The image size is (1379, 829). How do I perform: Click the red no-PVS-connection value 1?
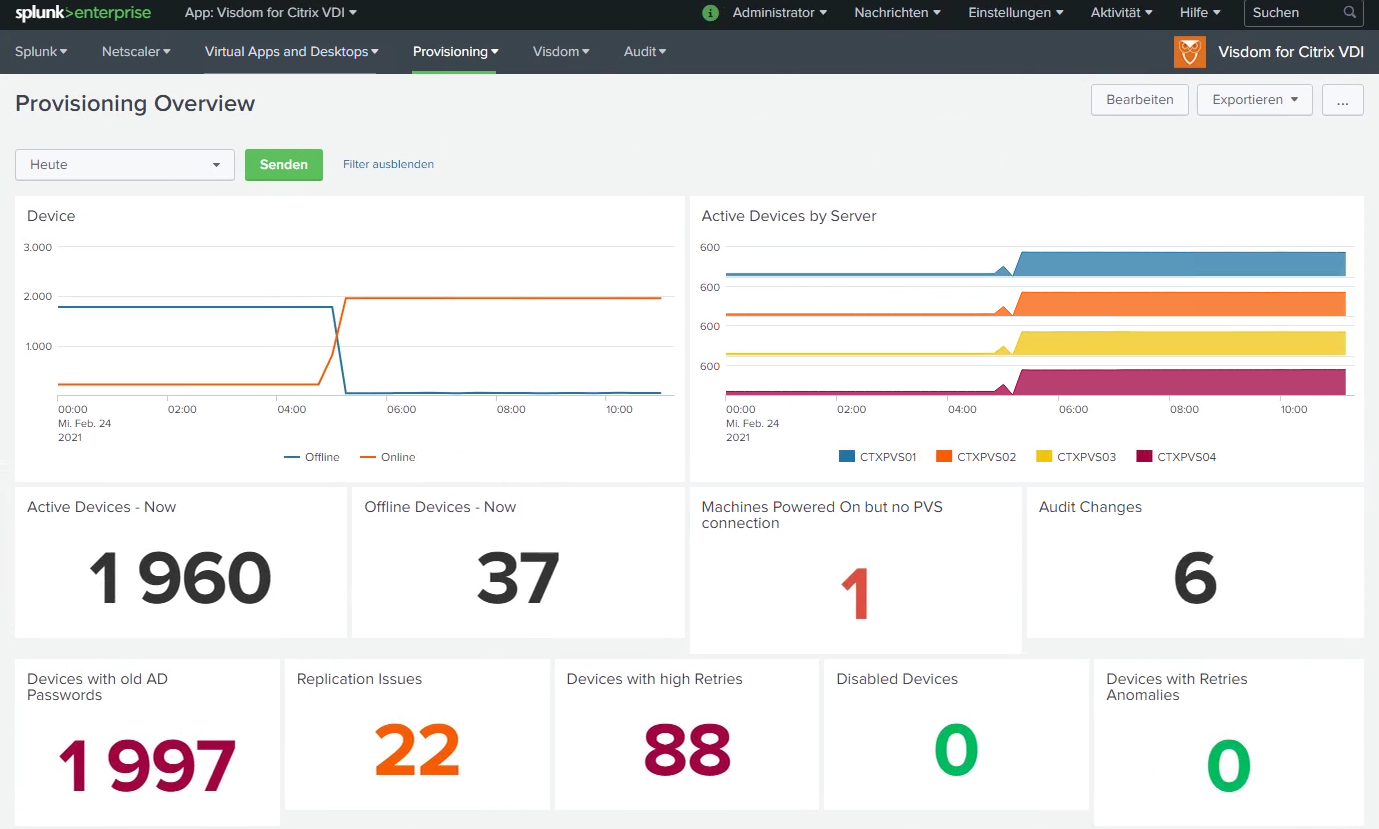[x=855, y=595]
